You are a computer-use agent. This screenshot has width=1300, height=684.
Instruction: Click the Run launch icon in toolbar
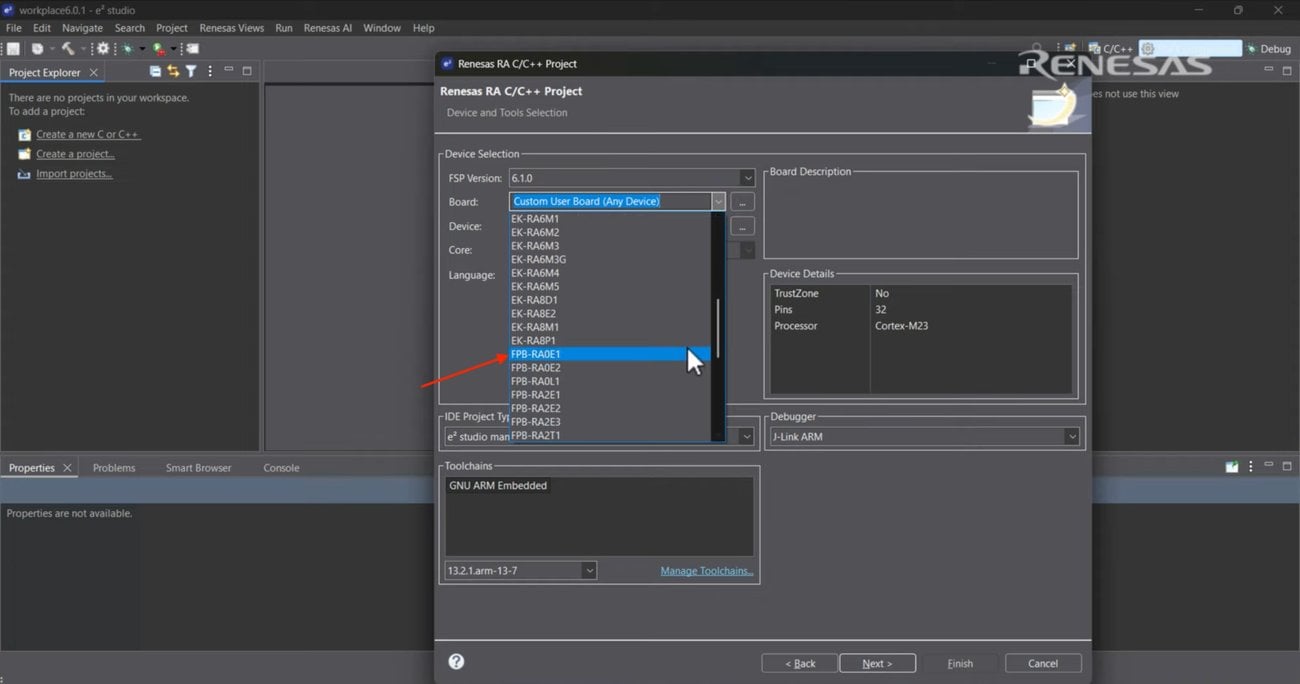(159, 49)
